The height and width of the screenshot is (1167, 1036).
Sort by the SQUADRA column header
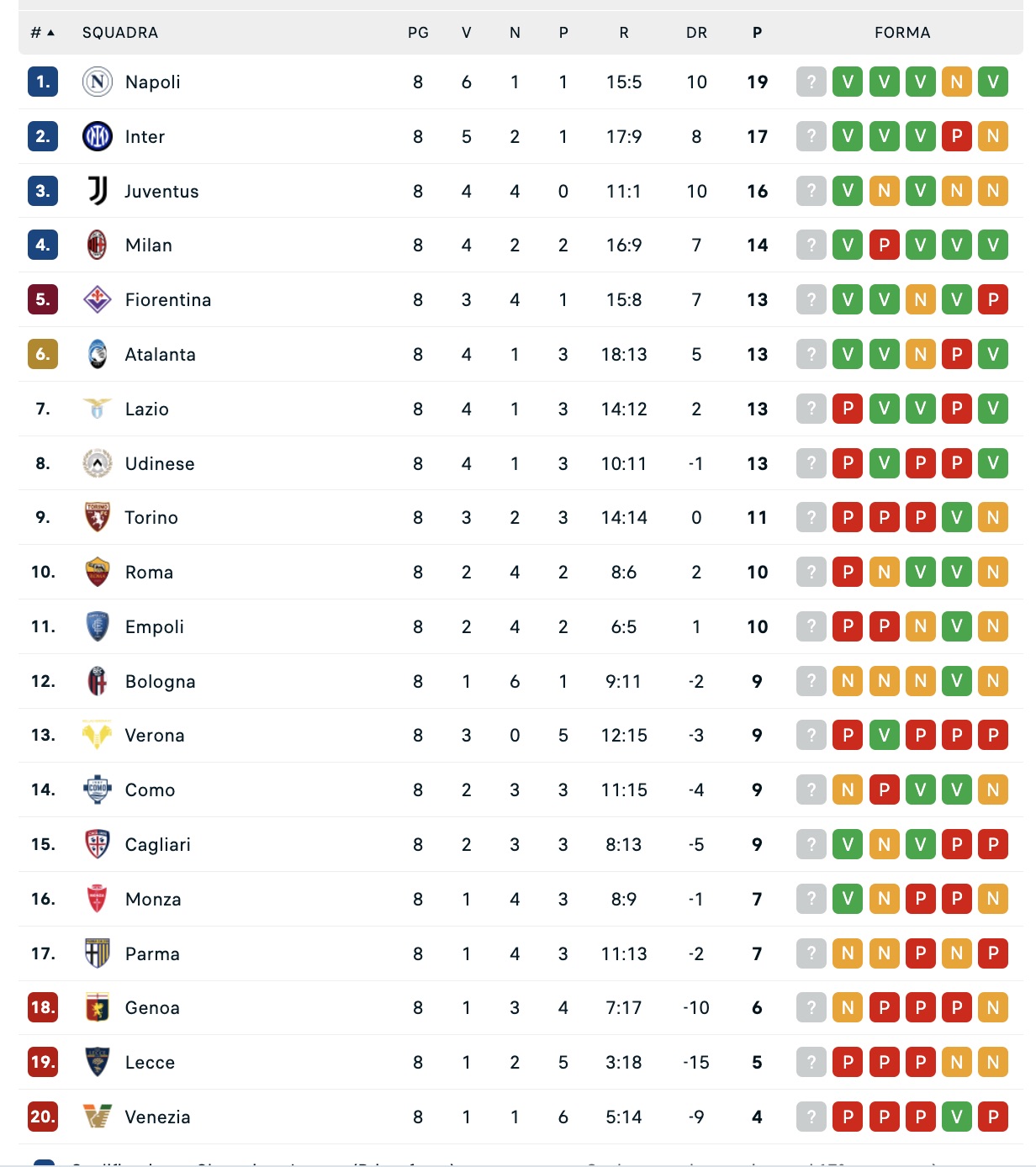pyautogui.click(x=120, y=33)
